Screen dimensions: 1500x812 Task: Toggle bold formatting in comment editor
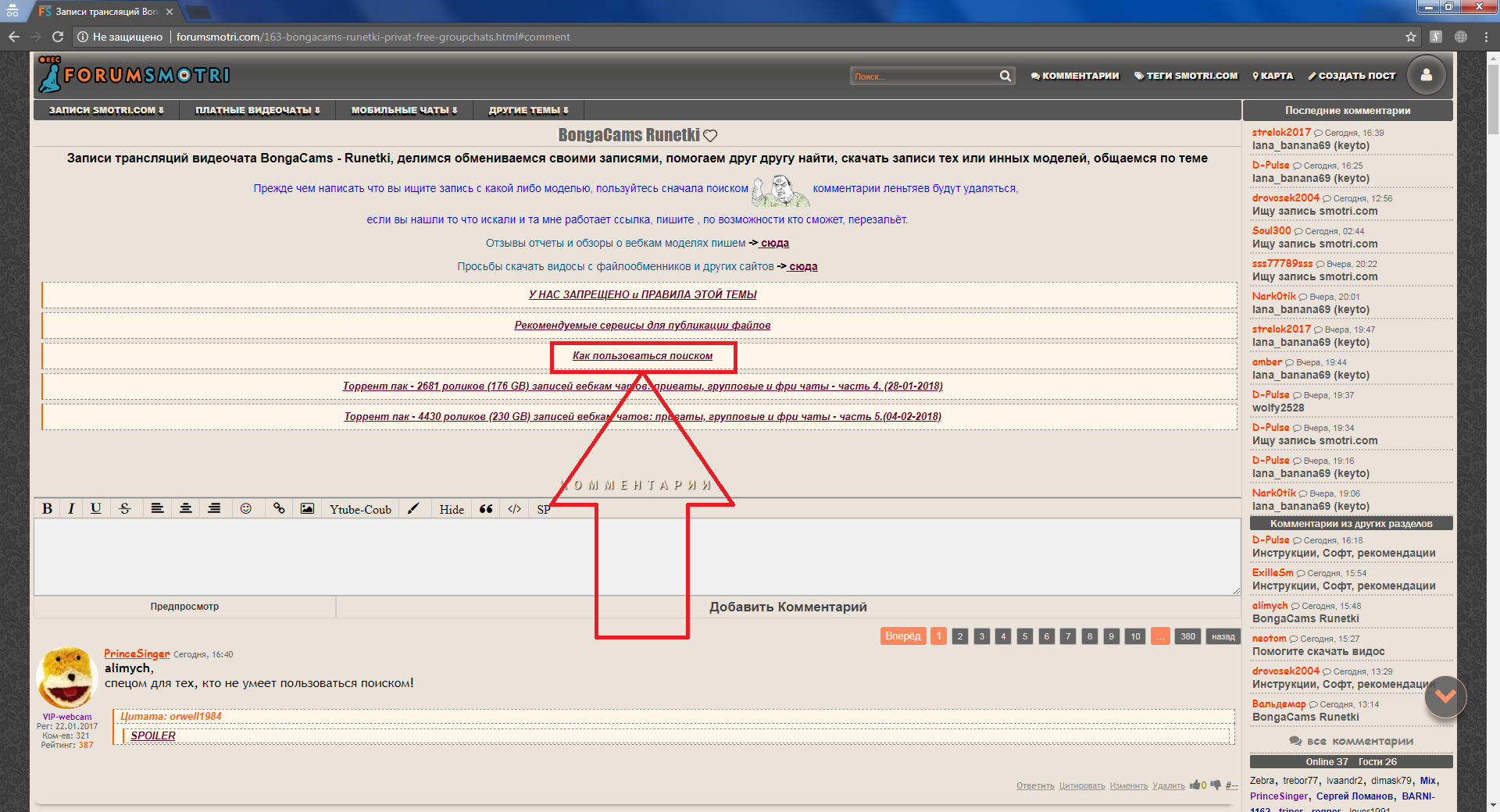point(47,508)
